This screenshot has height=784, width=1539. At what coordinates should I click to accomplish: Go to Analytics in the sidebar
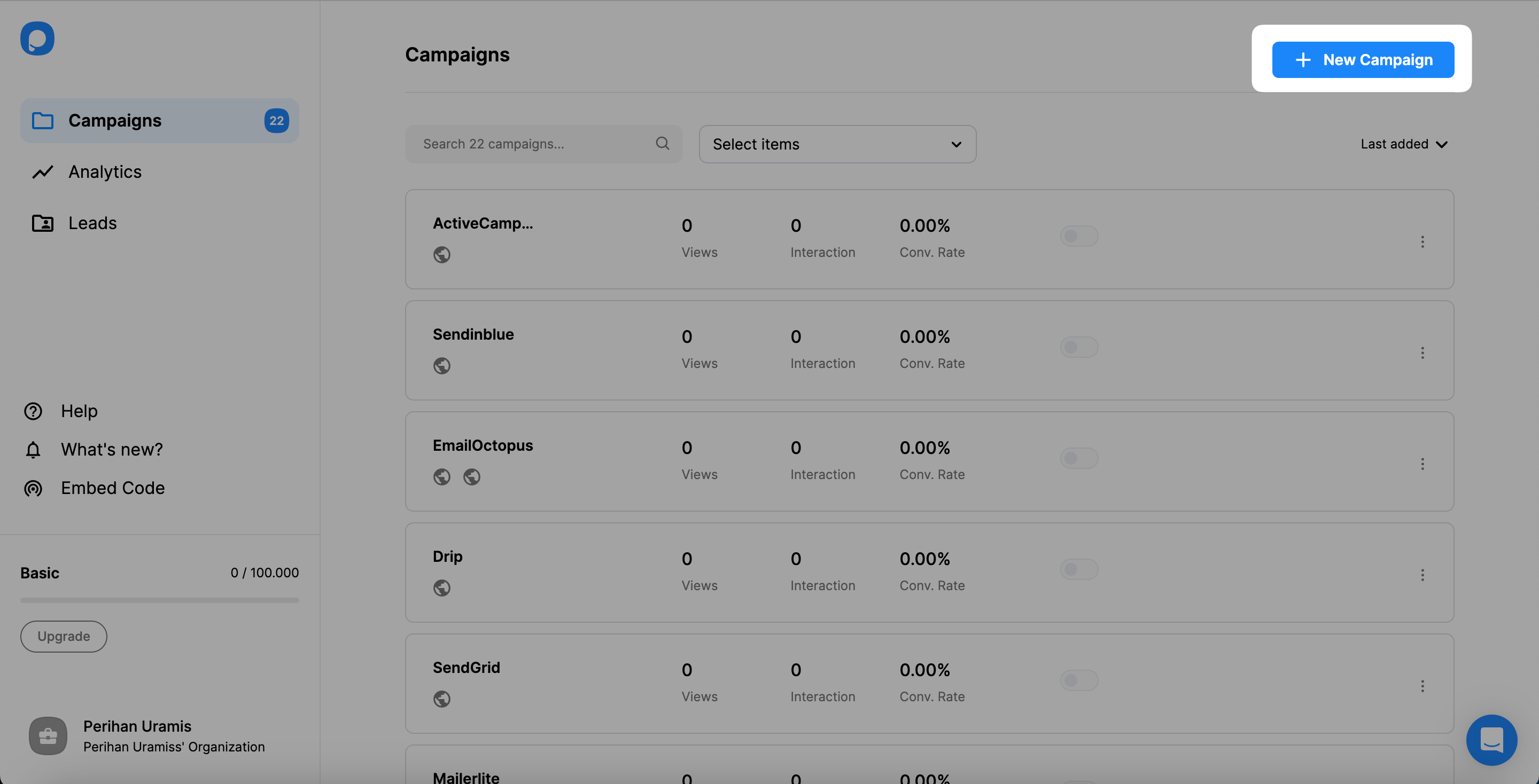[105, 172]
